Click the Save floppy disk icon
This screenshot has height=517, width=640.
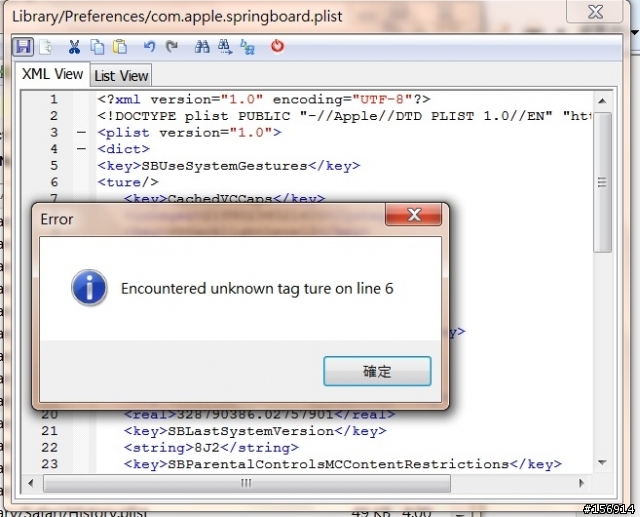click(23, 47)
